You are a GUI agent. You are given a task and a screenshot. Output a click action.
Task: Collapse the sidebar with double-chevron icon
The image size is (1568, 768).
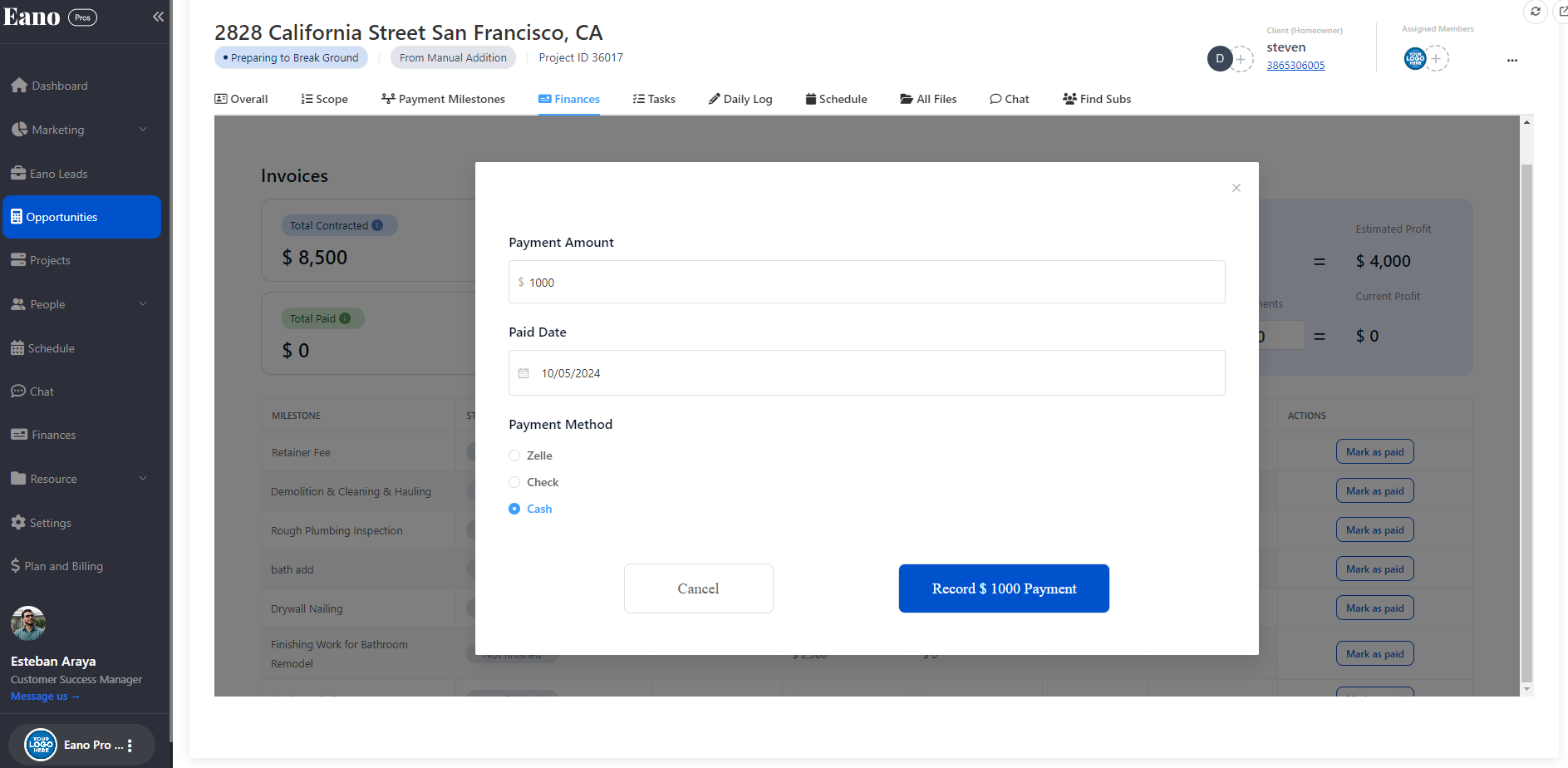[x=158, y=17]
